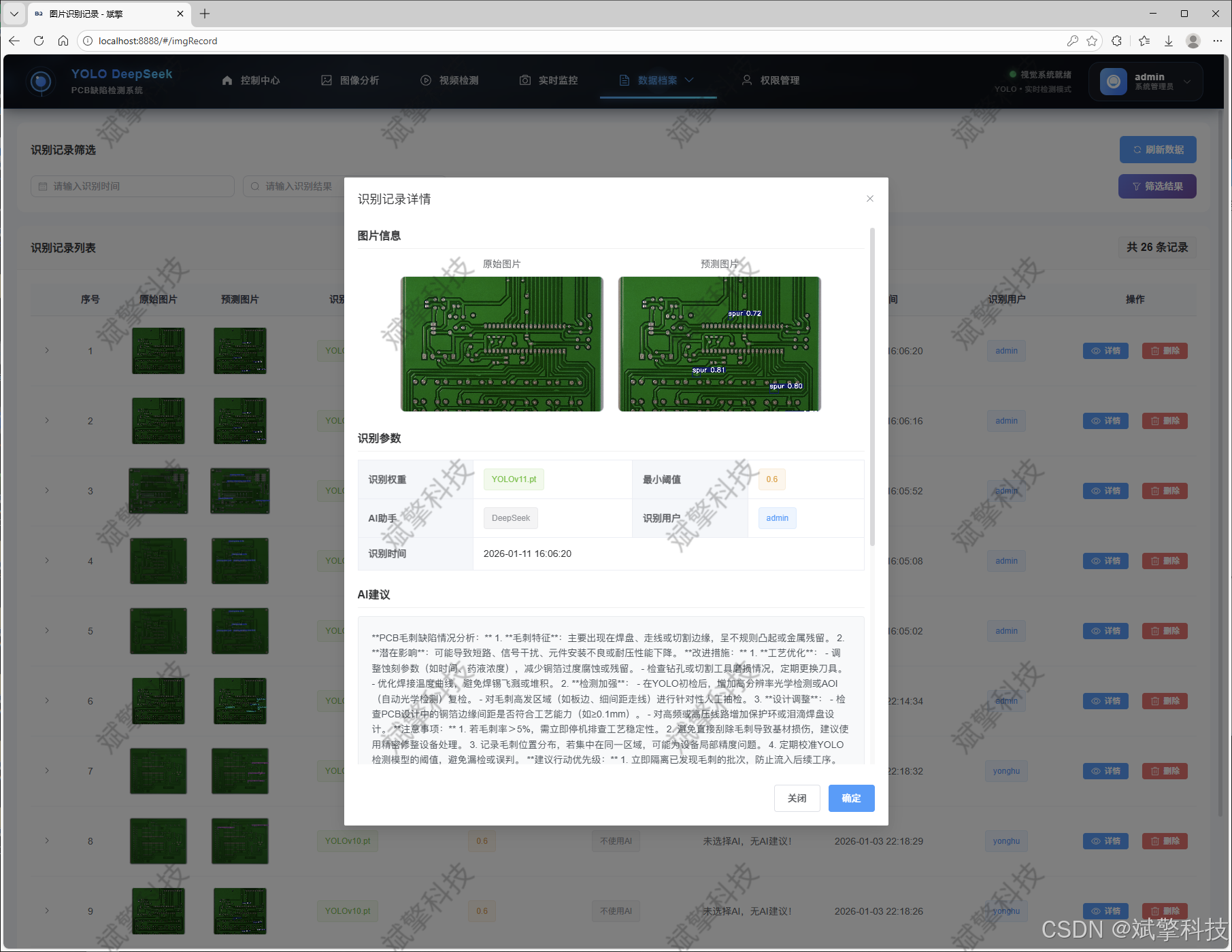This screenshot has width=1232, height=952.
Task: Go to the 图像分析 menu
Action: coord(350,80)
